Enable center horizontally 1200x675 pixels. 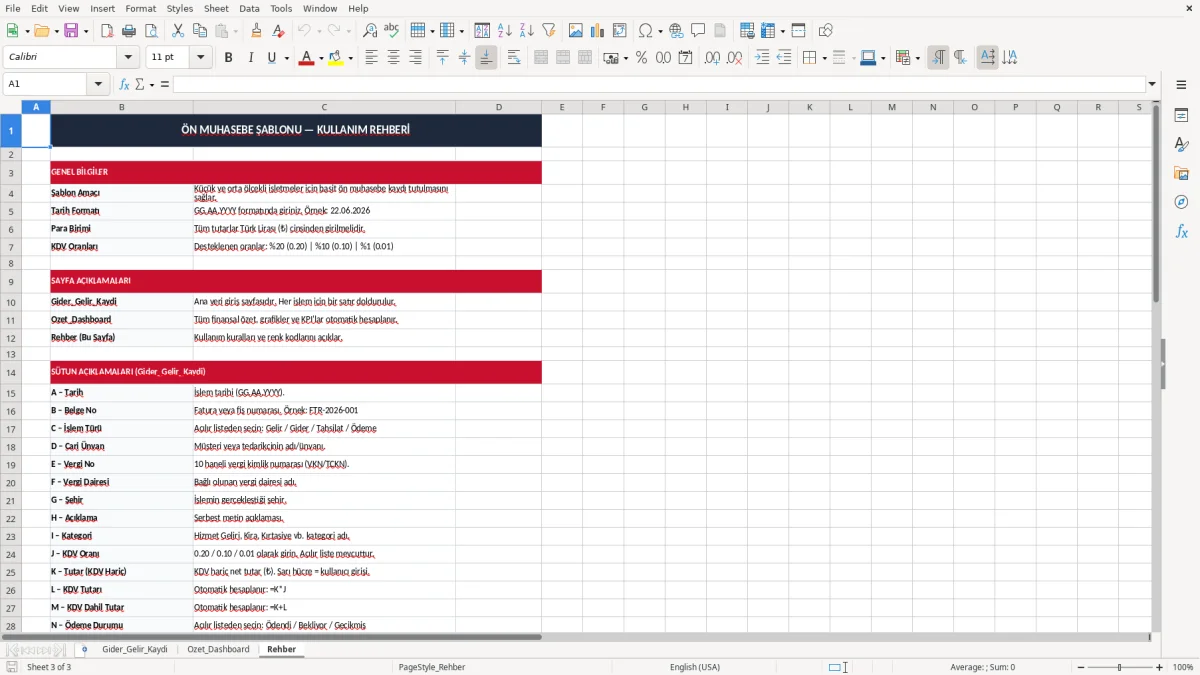pyautogui.click(x=394, y=58)
